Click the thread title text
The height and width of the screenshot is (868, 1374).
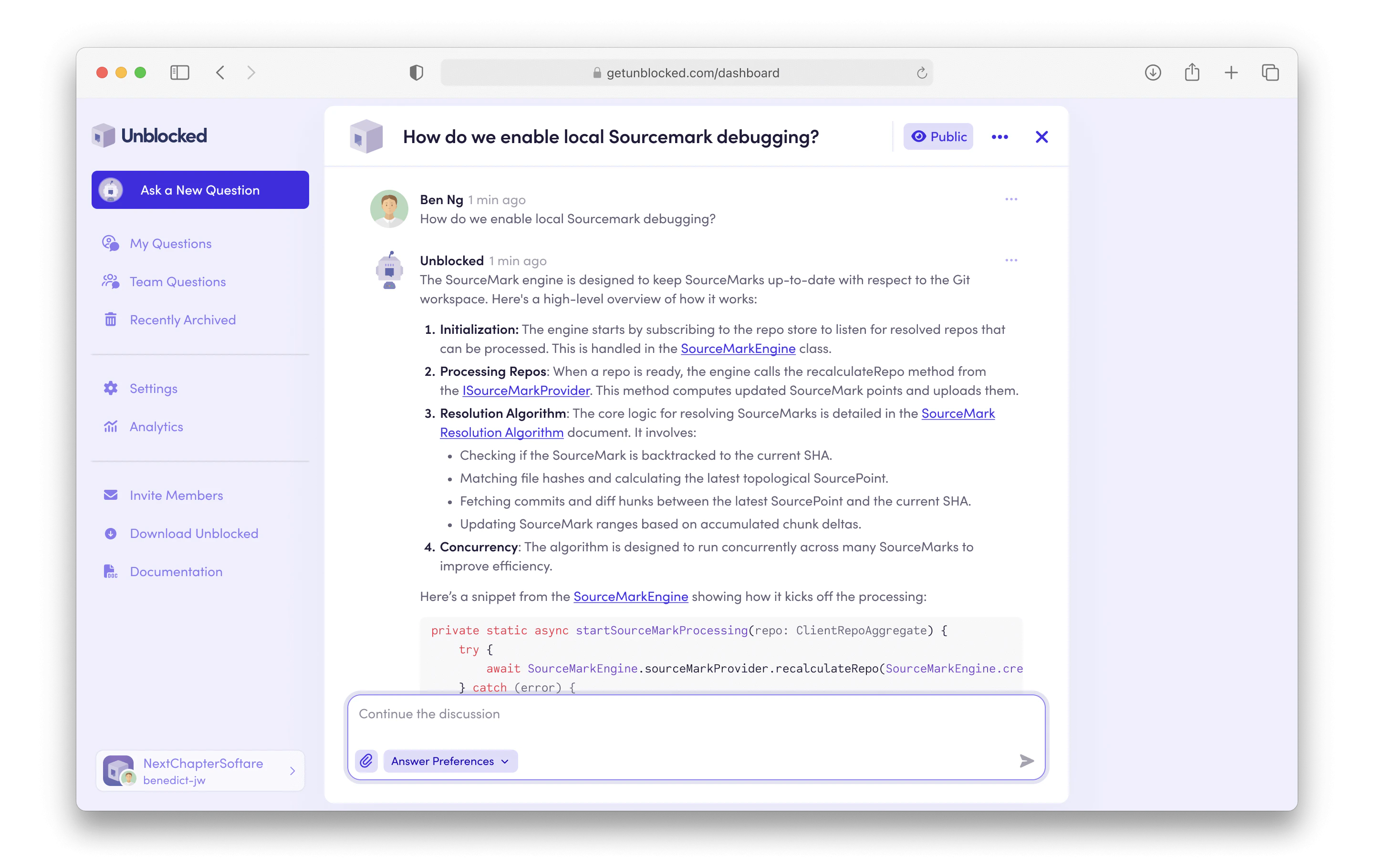(x=611, y=137)
